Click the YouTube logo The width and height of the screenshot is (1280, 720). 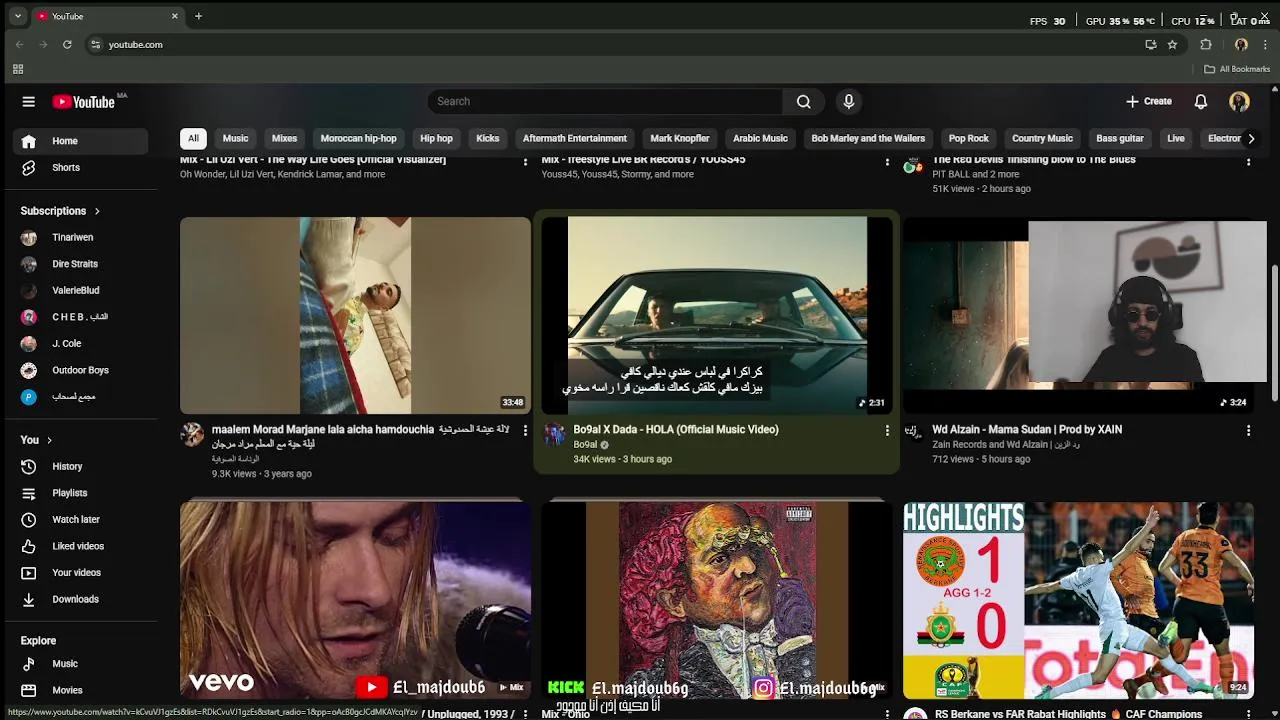[x=84, y=102]
